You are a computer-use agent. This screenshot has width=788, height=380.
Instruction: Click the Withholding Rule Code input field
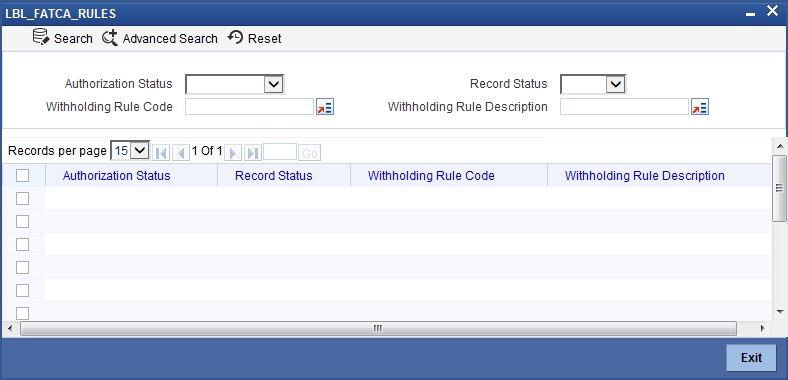250,107
